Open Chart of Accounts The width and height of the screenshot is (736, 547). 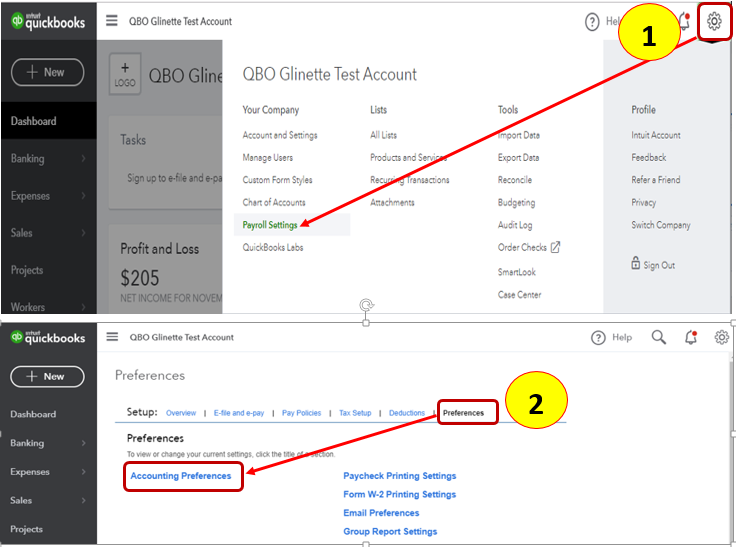click(274, 202)
